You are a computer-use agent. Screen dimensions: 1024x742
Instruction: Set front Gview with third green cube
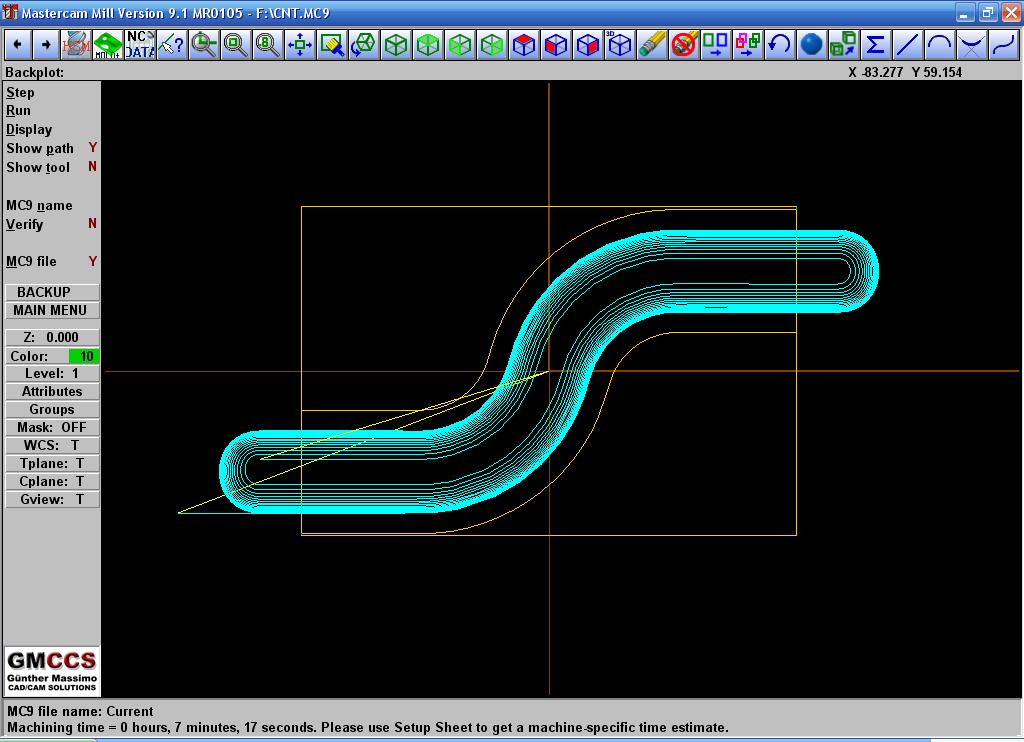[460, 44]
